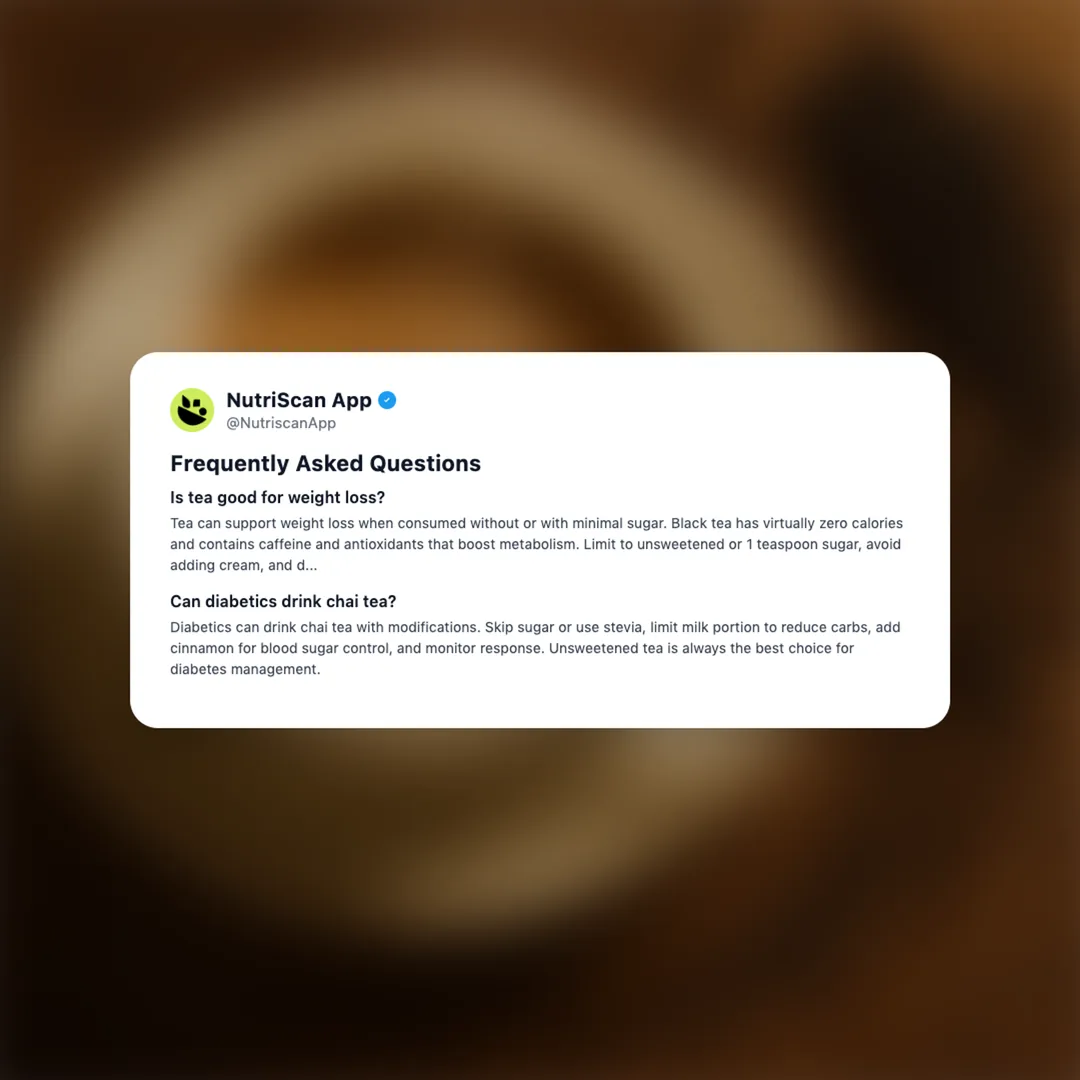Click the word "stevia" in the answer
Image resolution: width=1080 pixels, height=1080 pixels.
point(623,627)
